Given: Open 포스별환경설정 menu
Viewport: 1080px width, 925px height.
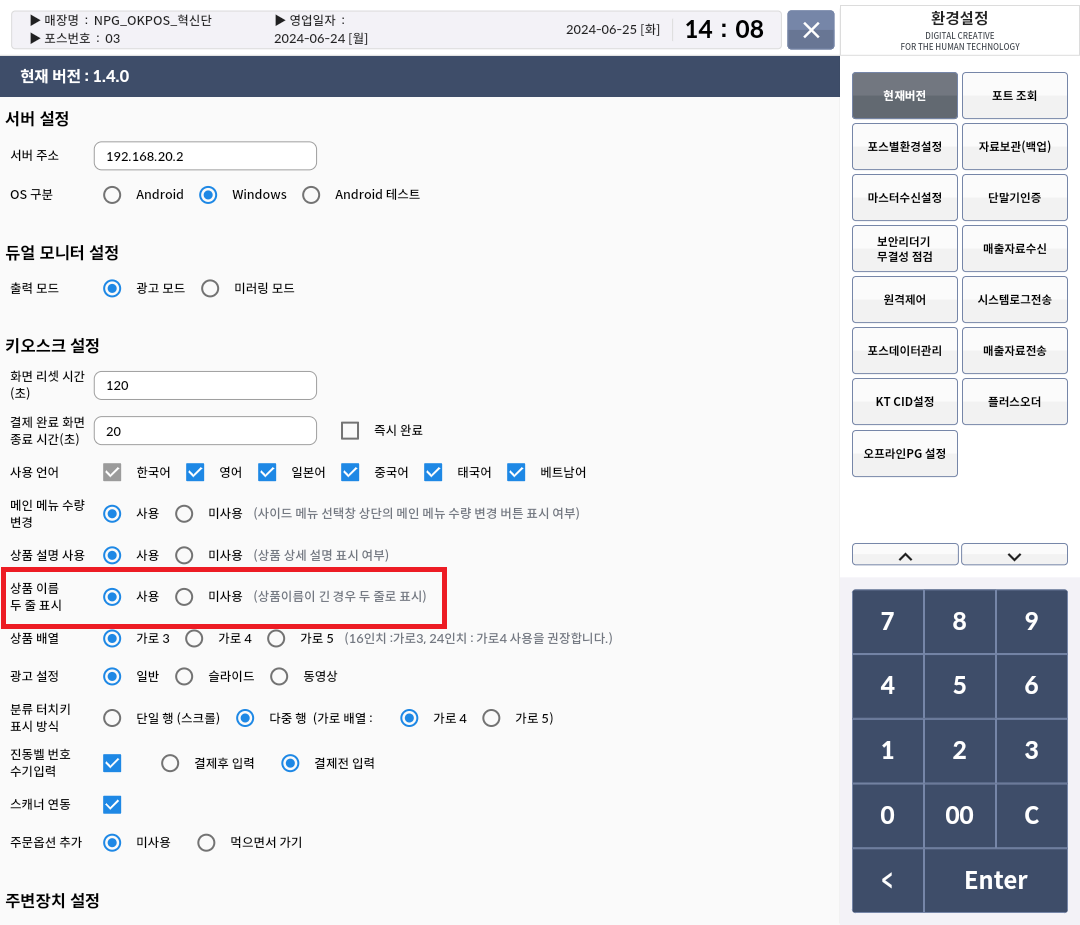Looking at the screenshot, I should click(905, 147).
